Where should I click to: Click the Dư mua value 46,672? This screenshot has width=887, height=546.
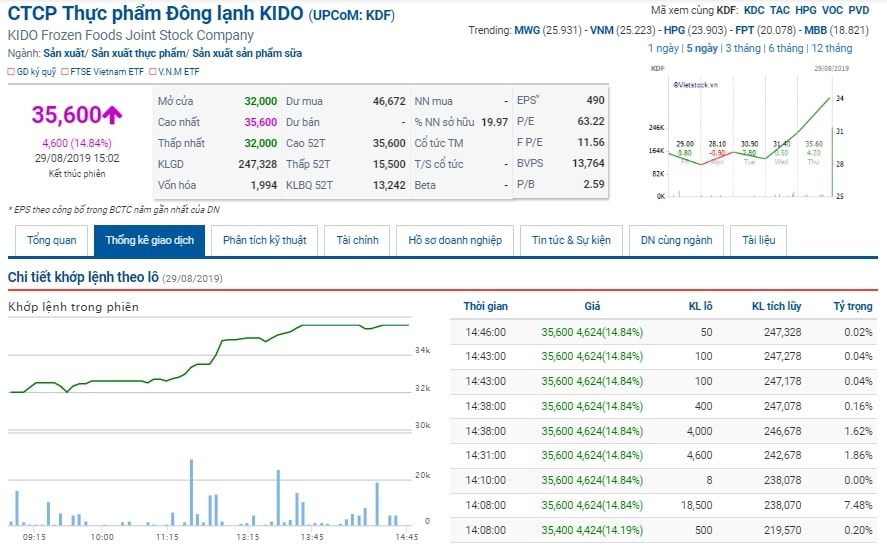[x=389, y=101]
